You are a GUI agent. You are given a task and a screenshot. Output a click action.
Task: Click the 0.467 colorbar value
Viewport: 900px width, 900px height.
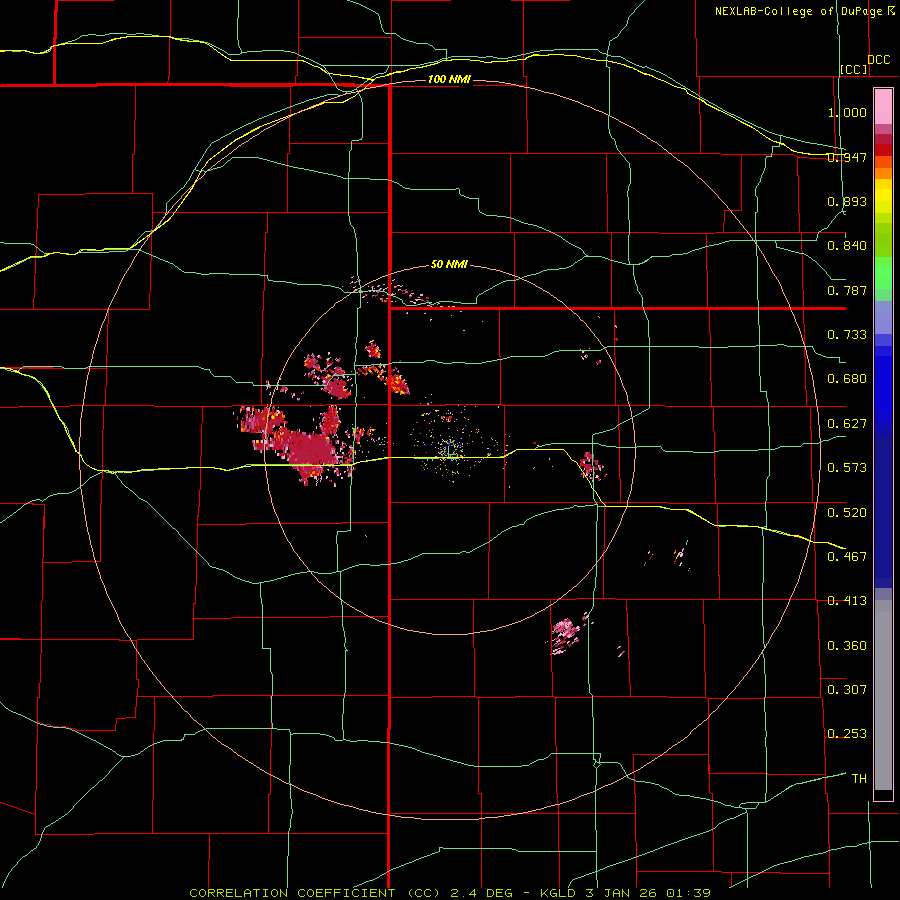tap(847, 557)
